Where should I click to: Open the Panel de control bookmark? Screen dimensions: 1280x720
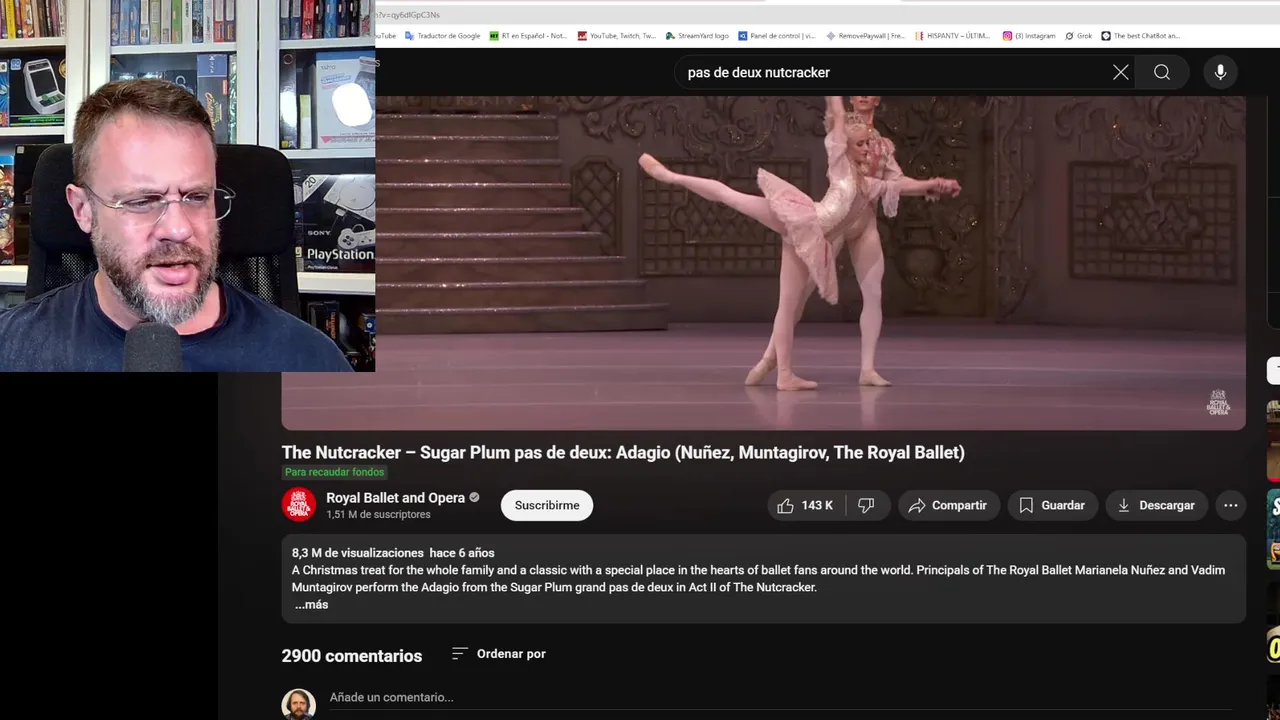pos(777,36)
